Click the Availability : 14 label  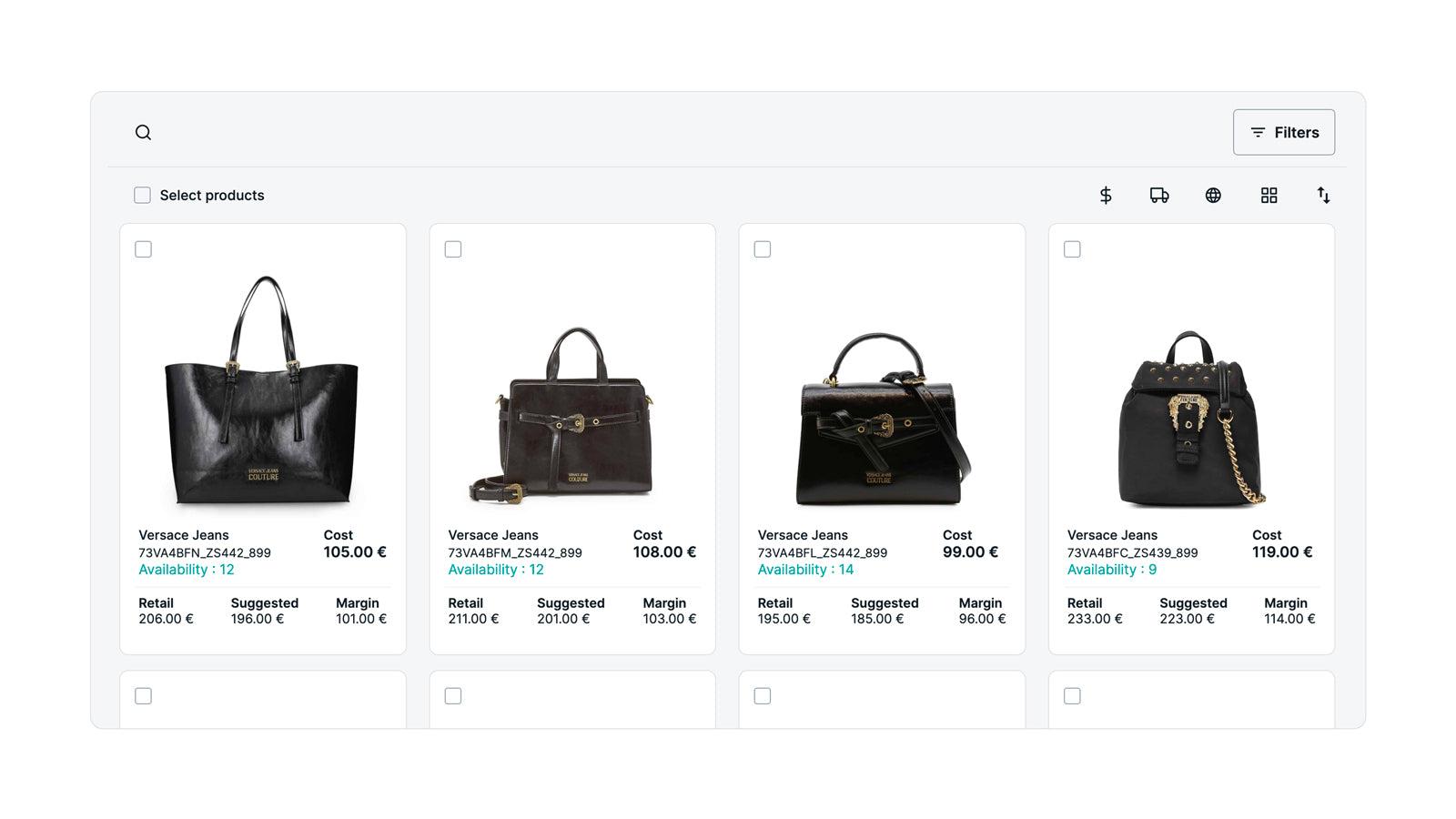[805, 570]
